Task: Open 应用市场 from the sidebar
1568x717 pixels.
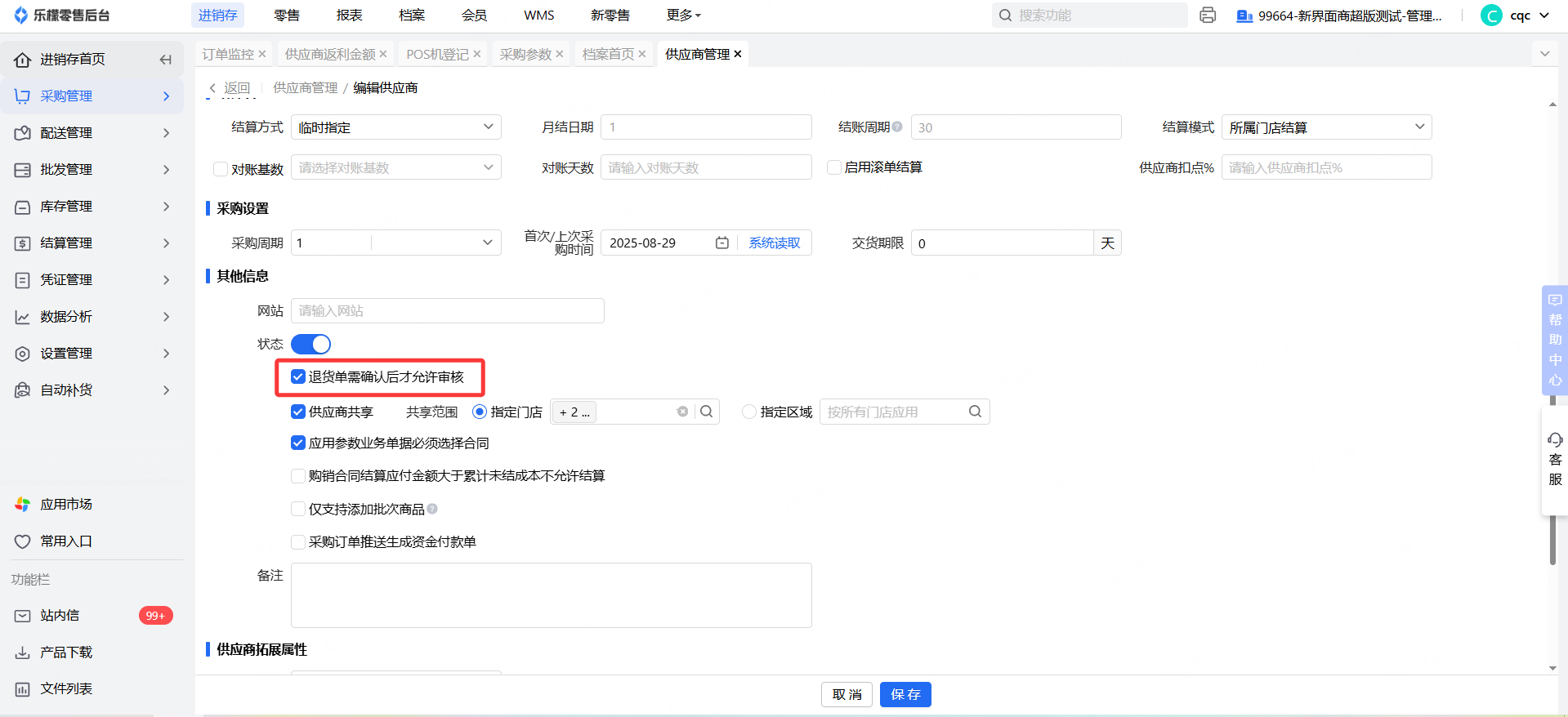Action: (66, 505)
